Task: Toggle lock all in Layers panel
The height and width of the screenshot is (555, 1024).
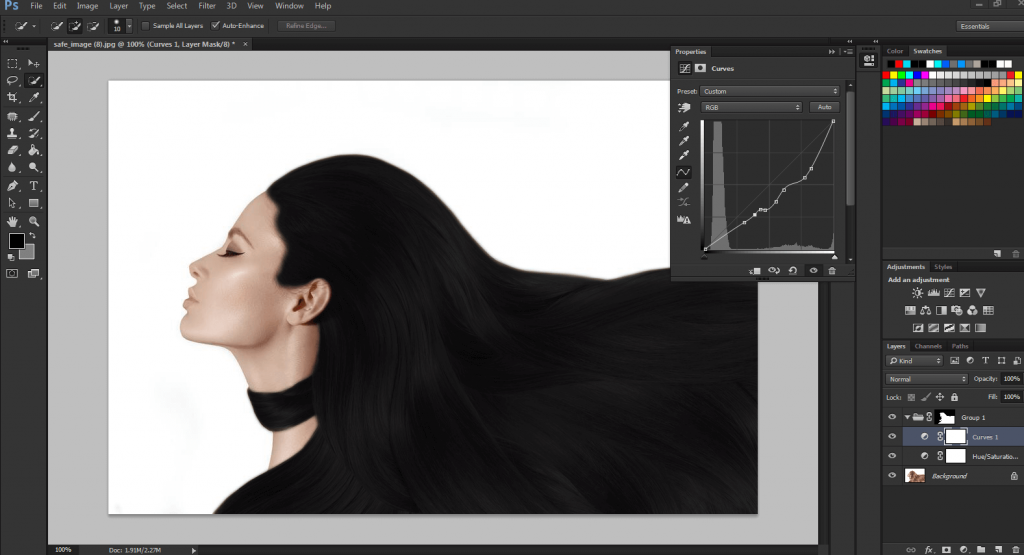Action: coord(954,397)
